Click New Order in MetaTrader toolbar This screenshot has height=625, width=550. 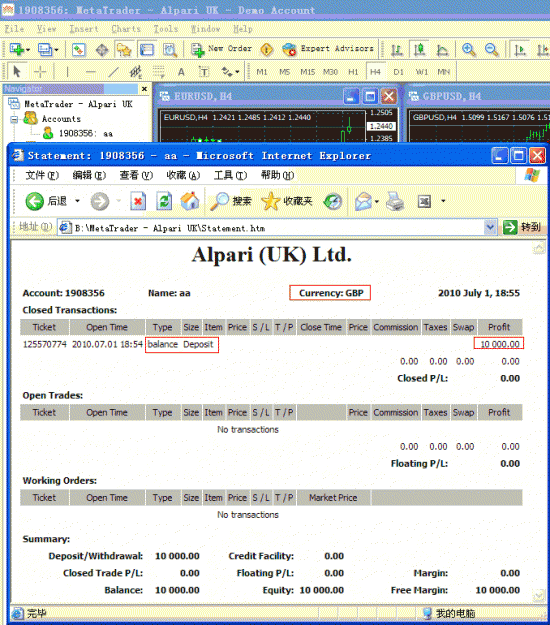pyautogui.click(x=222, y=49)
